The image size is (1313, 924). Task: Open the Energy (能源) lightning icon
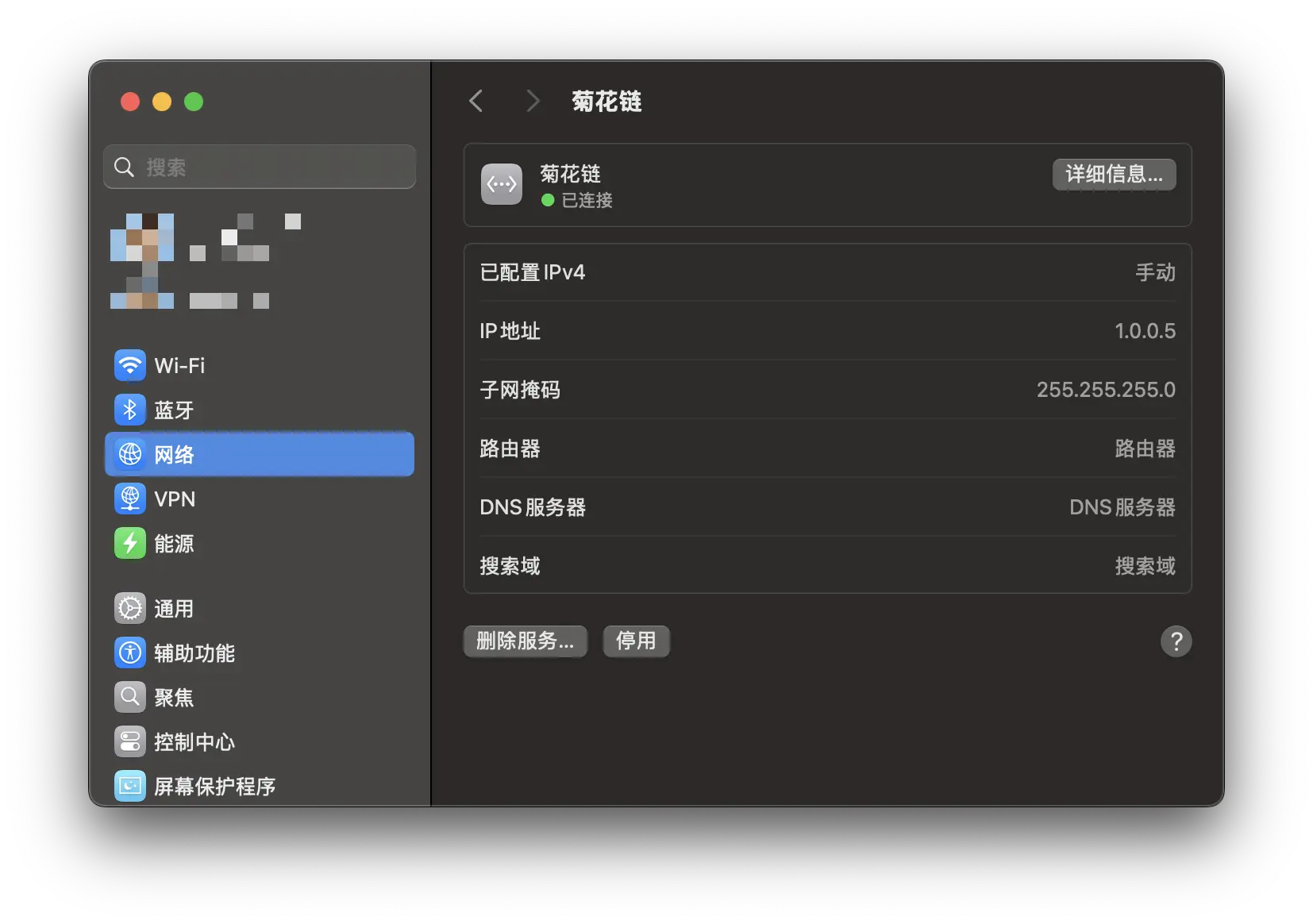point(130,544)
